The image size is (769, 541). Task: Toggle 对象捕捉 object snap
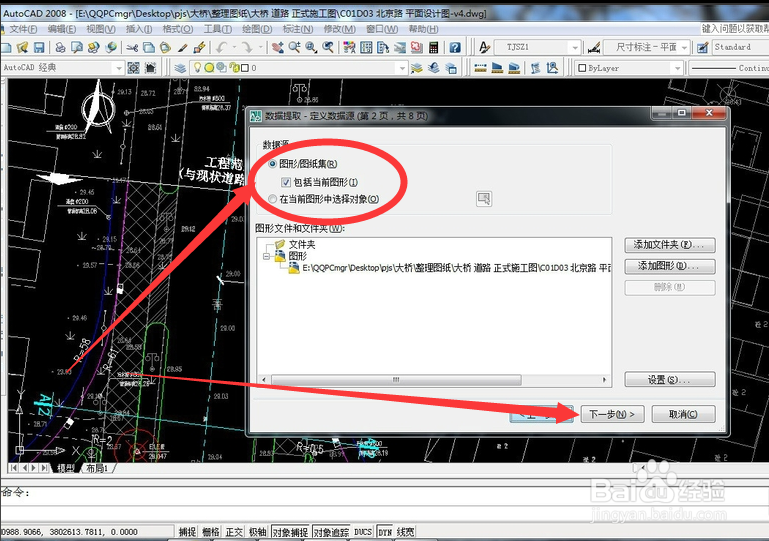point(290,532)
